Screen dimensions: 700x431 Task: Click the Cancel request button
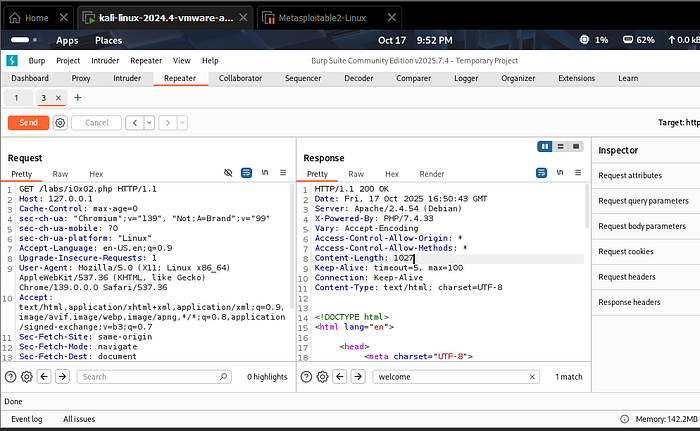[96, 123]
